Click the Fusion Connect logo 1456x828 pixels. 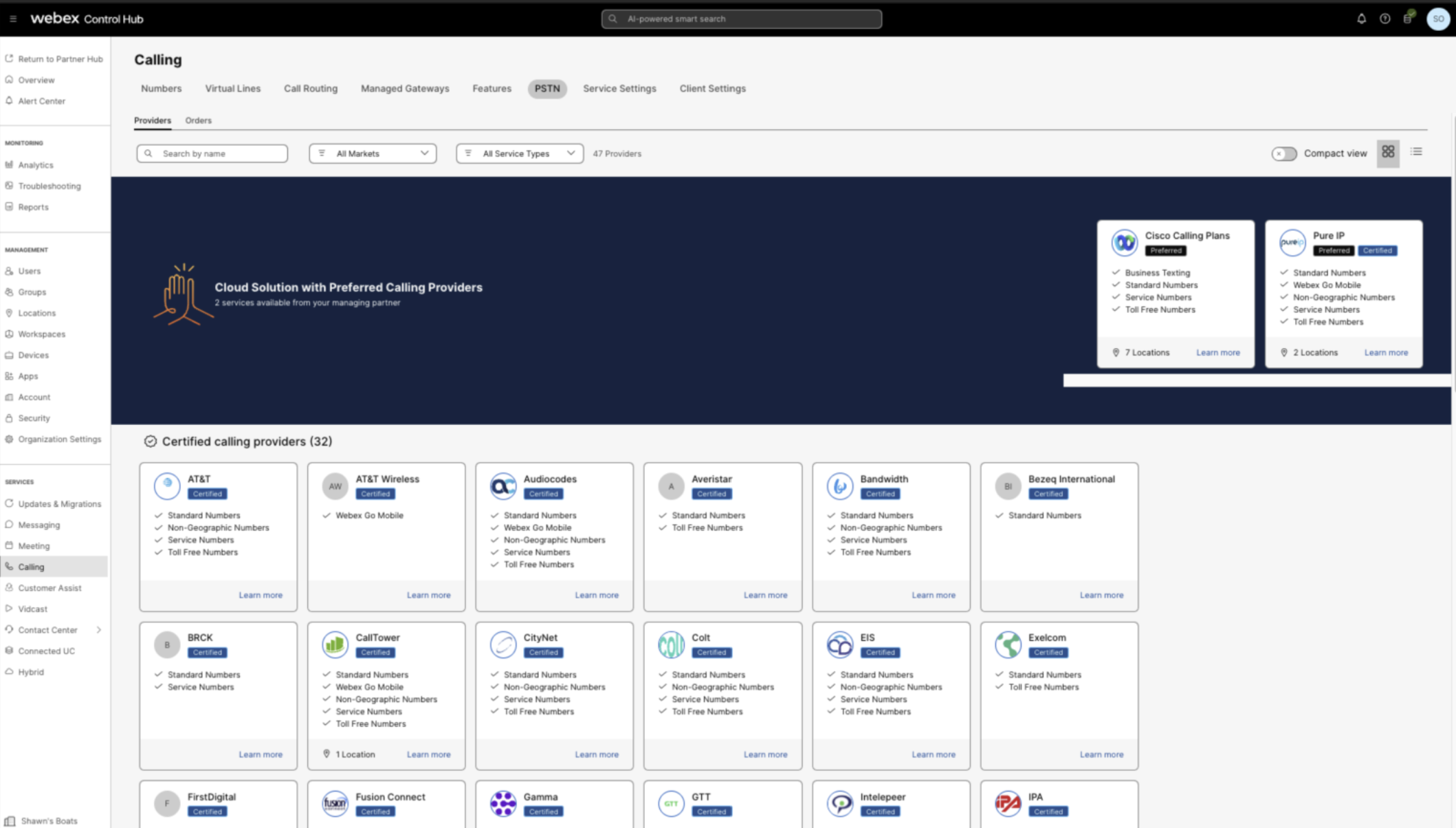(335, 803)
